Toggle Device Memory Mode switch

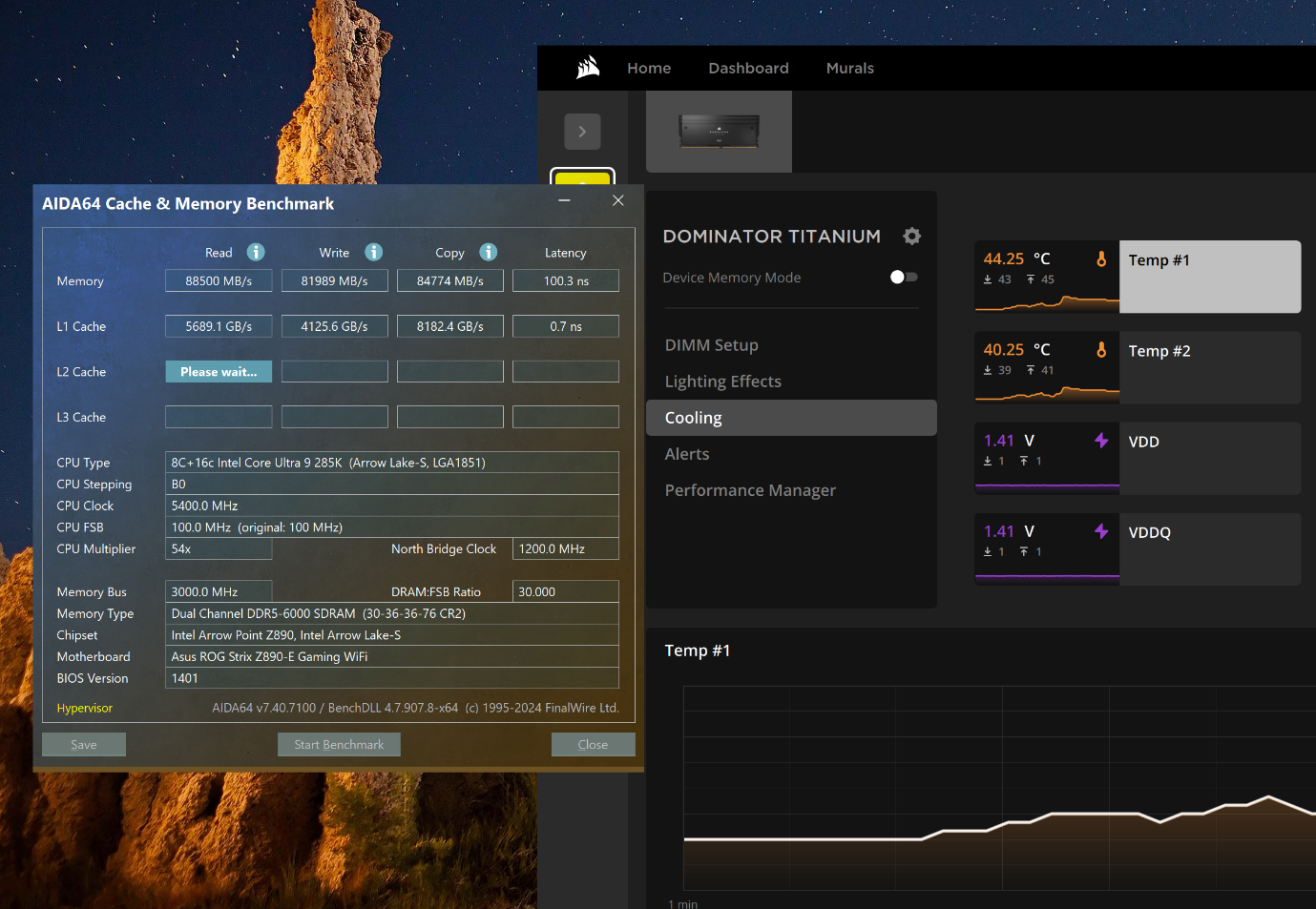click(904, 277)
